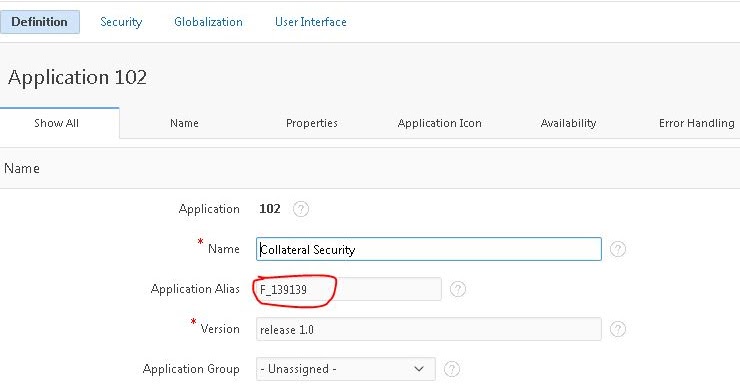Switch to the Security tab
Viewport: 740px width, 388px height.
coord(121,22)
